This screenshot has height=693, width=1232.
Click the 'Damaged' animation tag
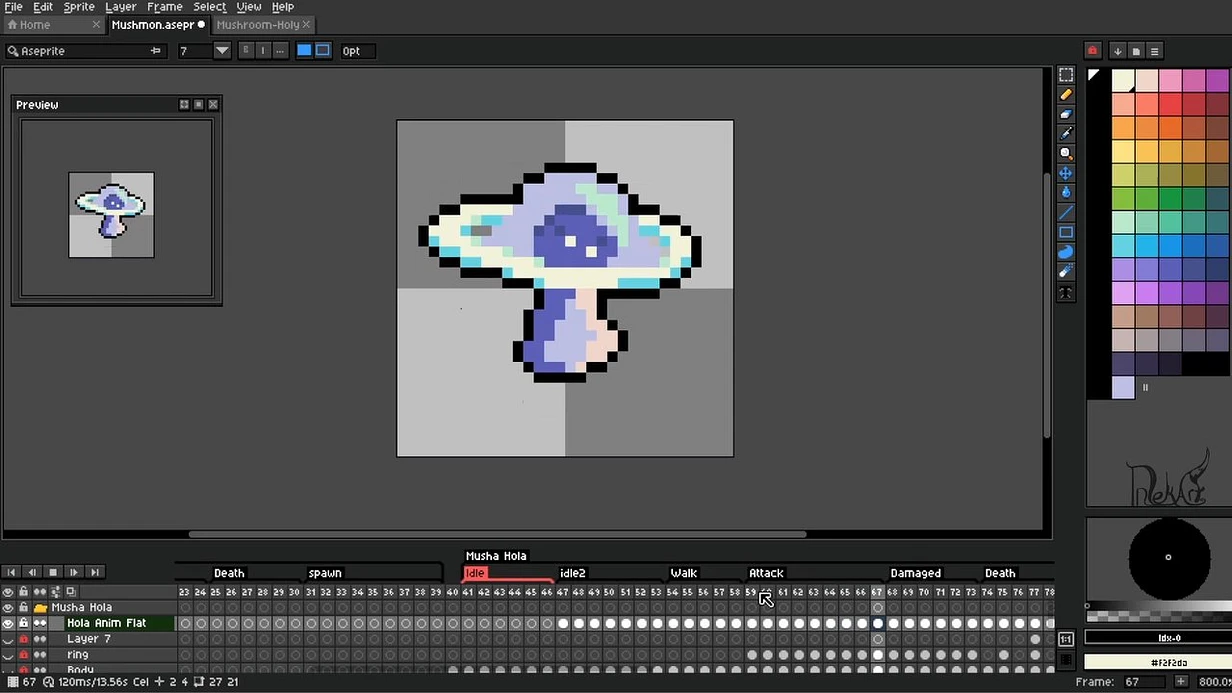916,573
